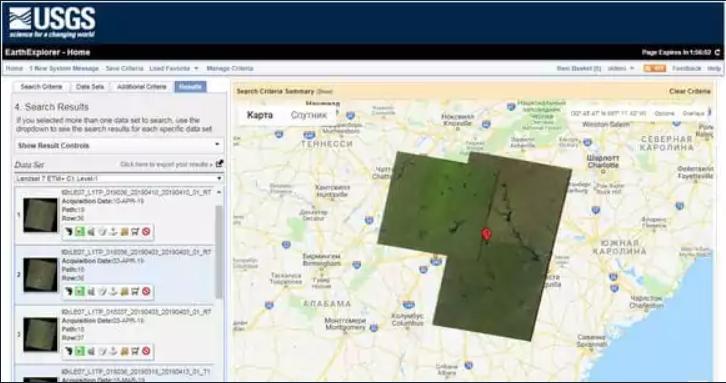Open the Load Favorite dropdown
Screen dimensions: 726x383
point(174,68)
